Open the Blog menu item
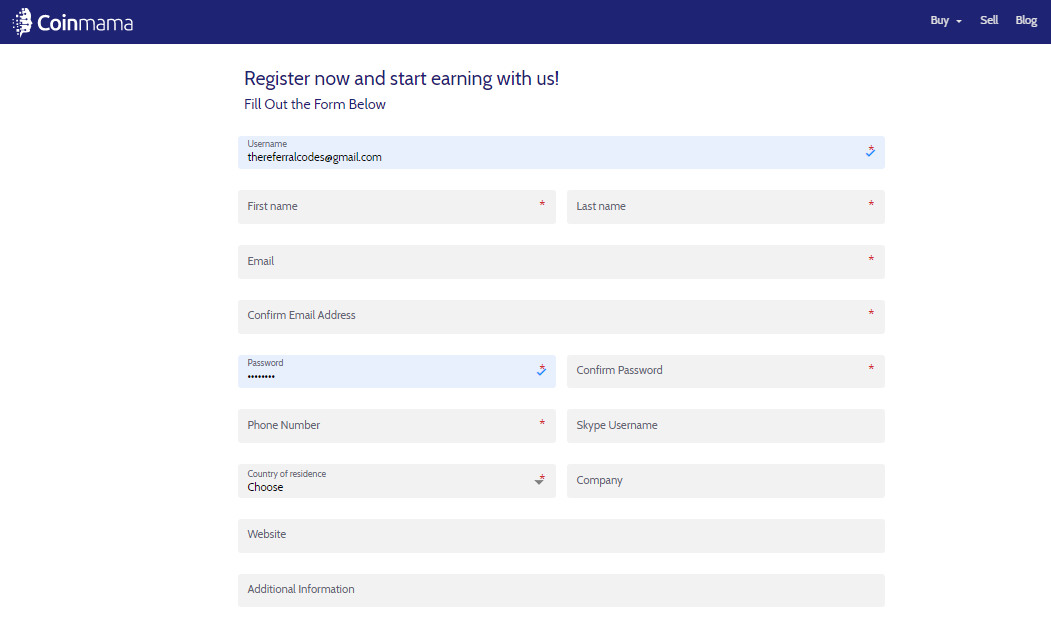Viewport: 1051px width, 624px height. click(x=1026, y=20)
